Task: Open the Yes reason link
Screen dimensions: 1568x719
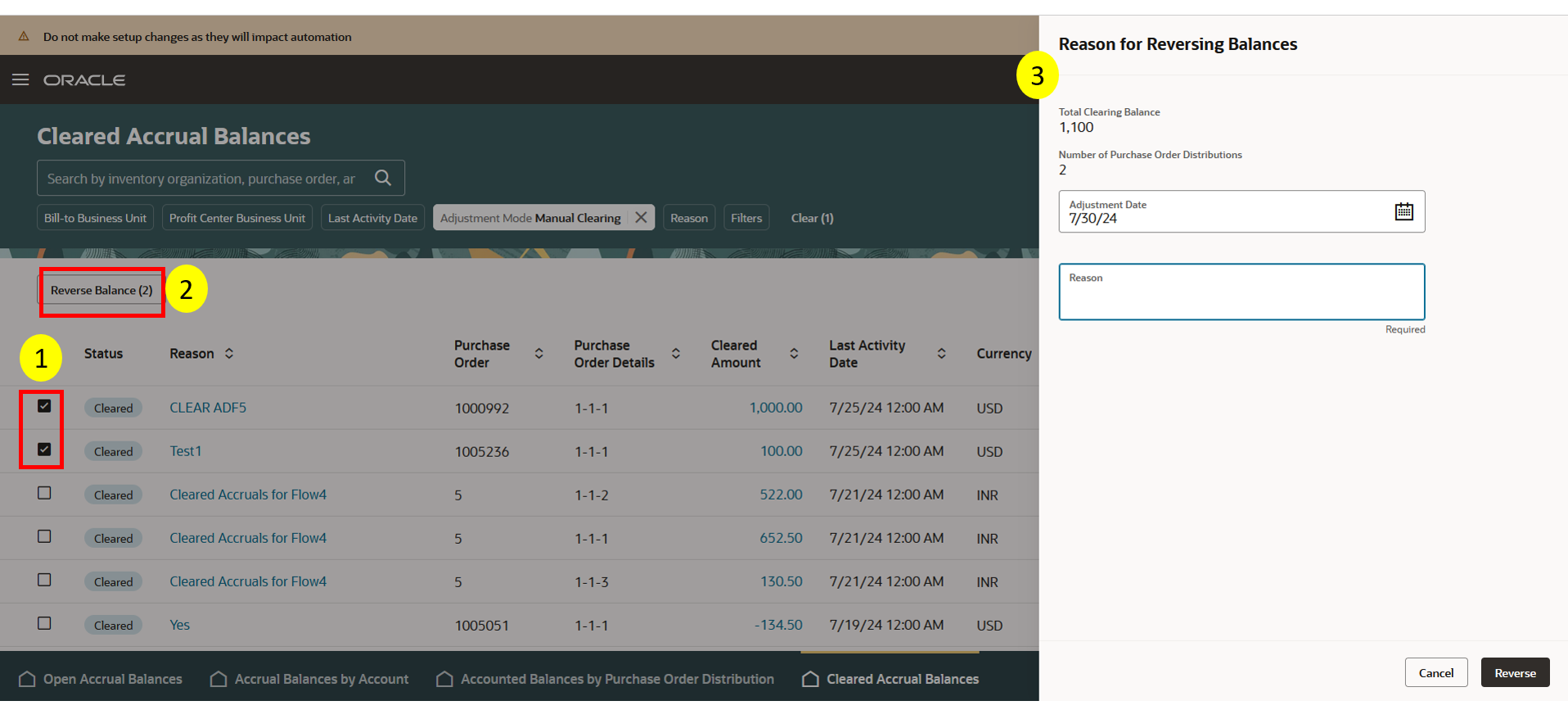Action: click(180, 625)
